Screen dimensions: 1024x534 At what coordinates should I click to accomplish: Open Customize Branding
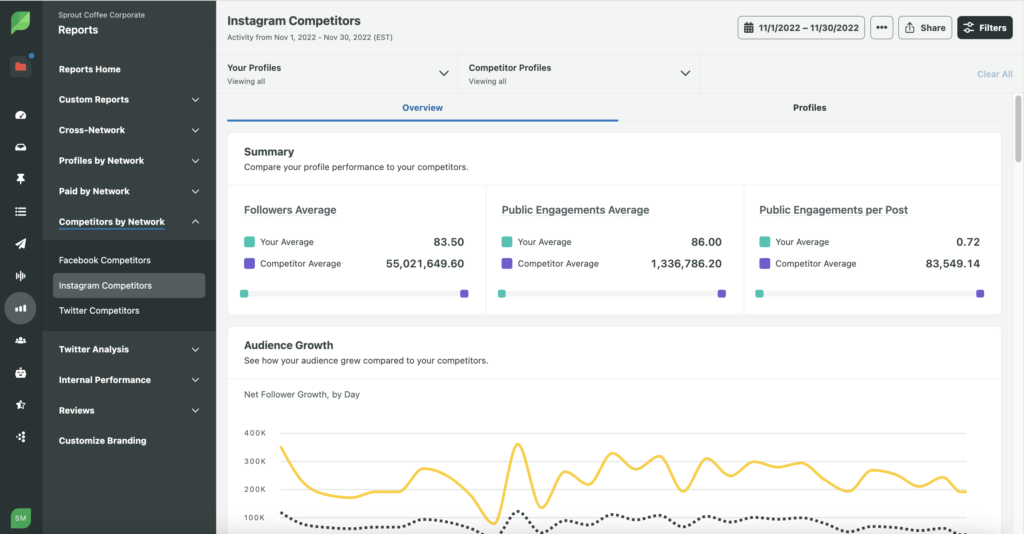tap(103, 441)
